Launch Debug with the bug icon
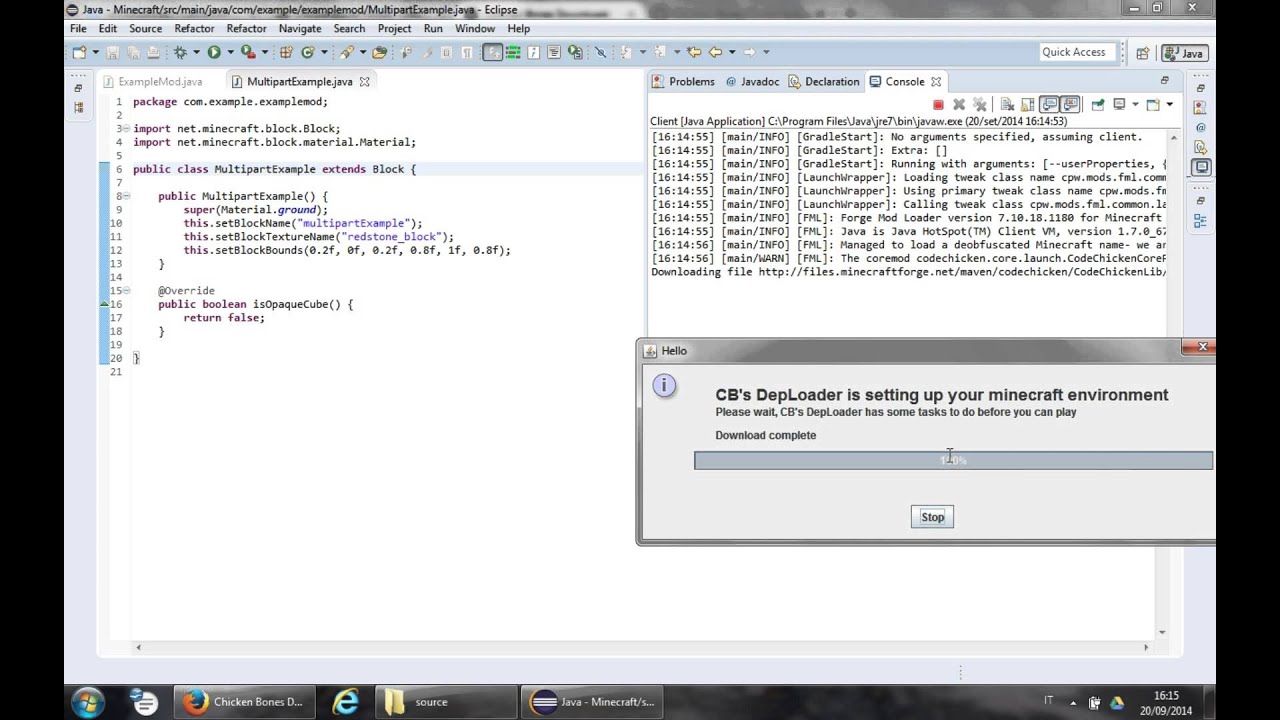Viewport: 1280px width, 720px height. (180, 52)
